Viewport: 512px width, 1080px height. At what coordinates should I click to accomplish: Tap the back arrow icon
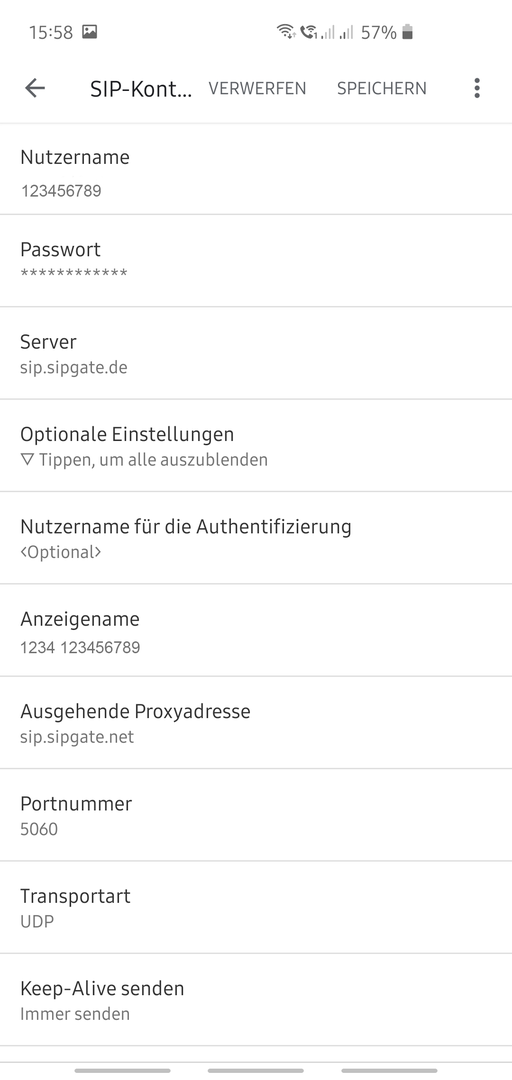34,88
